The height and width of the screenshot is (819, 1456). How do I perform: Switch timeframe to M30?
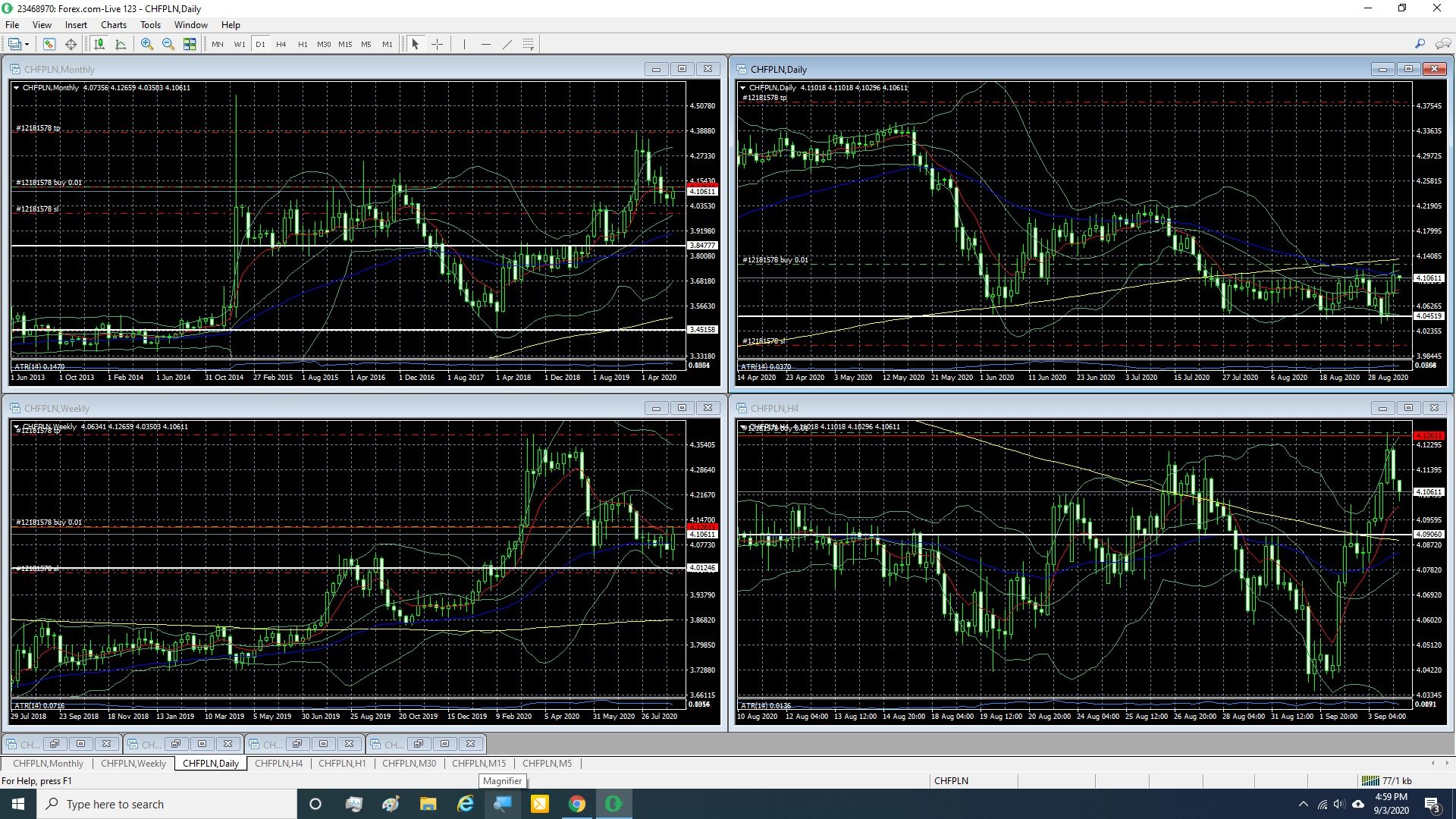coord(324,44)
